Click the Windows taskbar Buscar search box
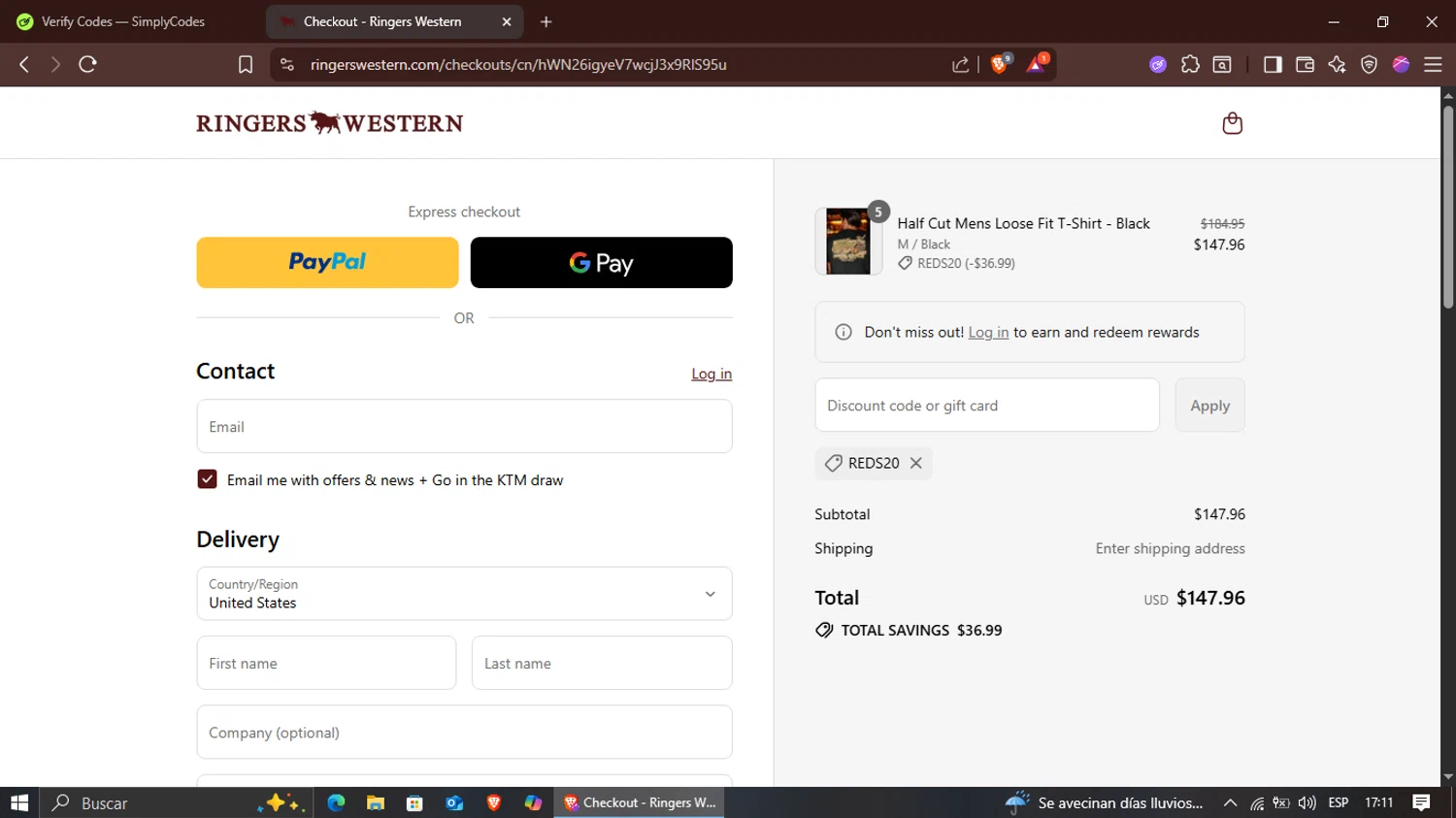 pos(177,802)
